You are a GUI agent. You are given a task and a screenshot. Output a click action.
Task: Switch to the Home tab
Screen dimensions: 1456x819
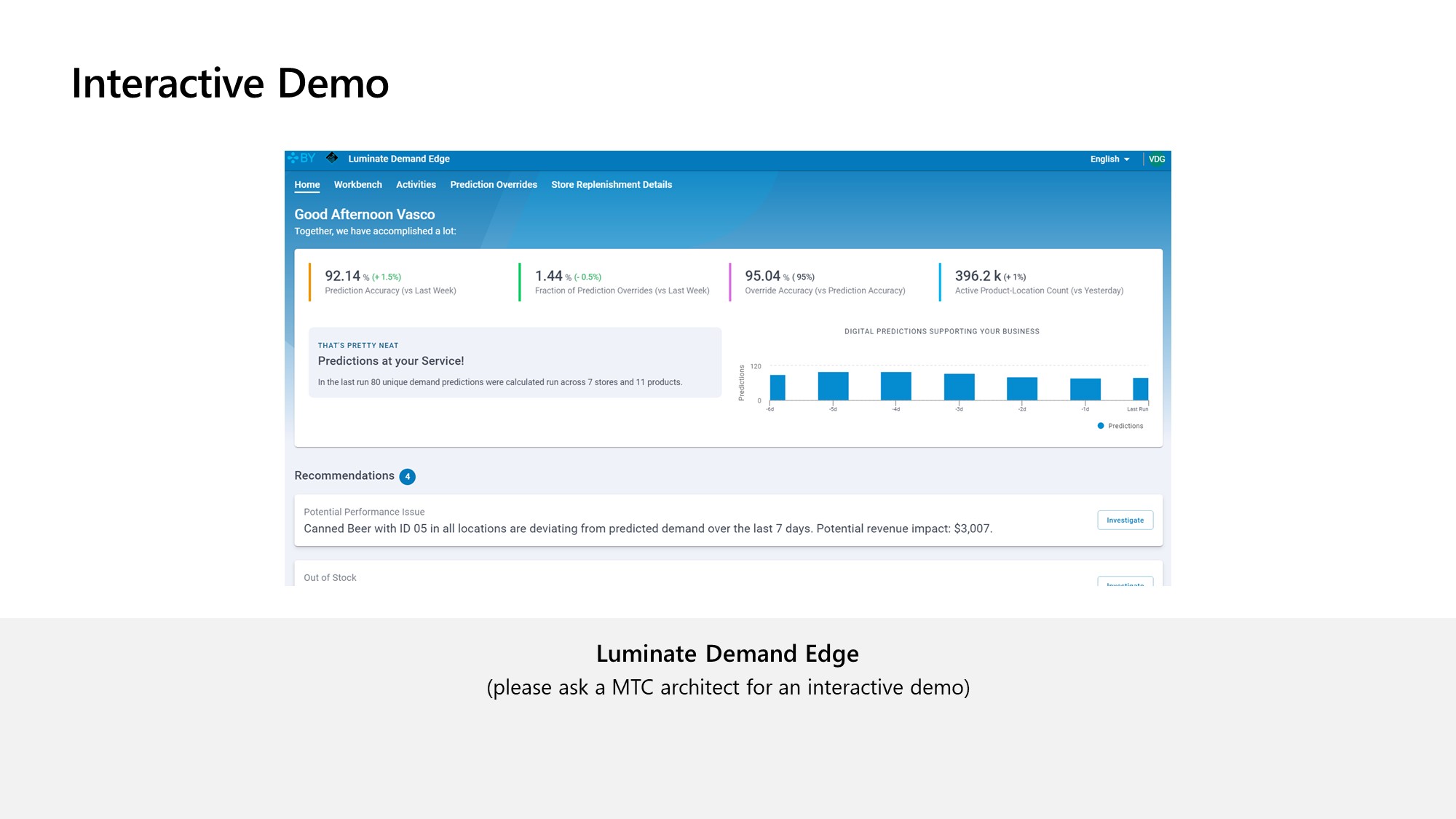tap(306, 185)
